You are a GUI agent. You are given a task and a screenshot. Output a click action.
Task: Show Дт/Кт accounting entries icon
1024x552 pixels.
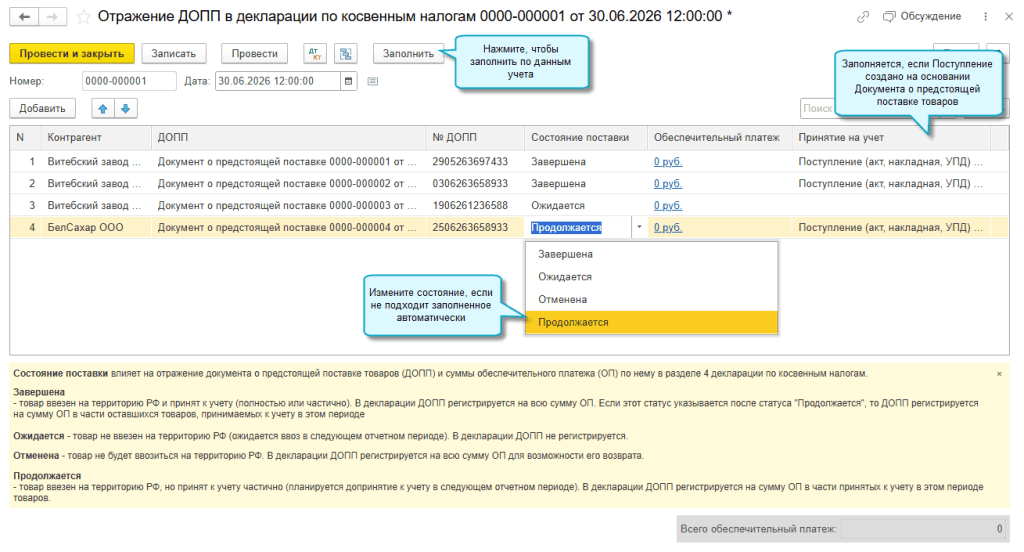315,54
